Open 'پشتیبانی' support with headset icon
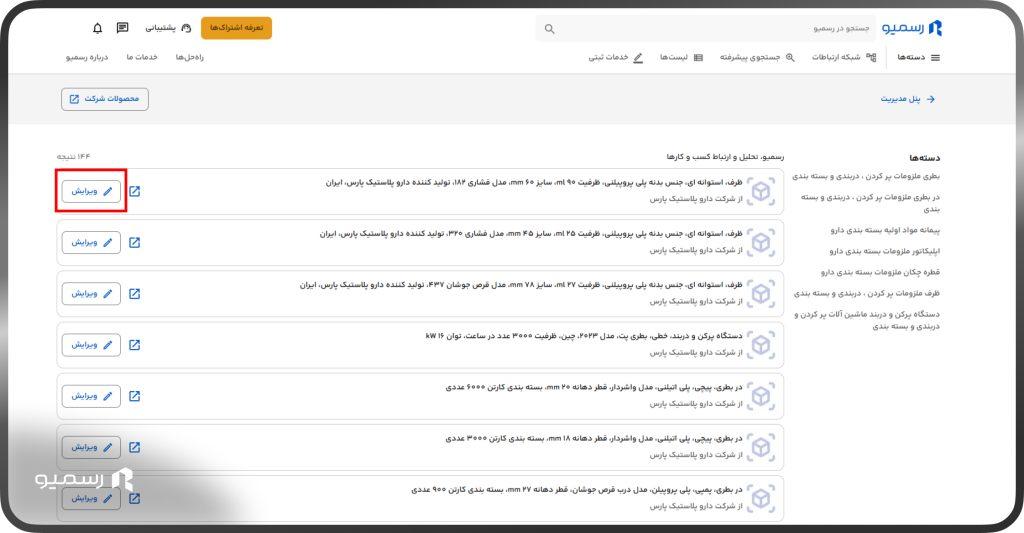 (168, 28)
